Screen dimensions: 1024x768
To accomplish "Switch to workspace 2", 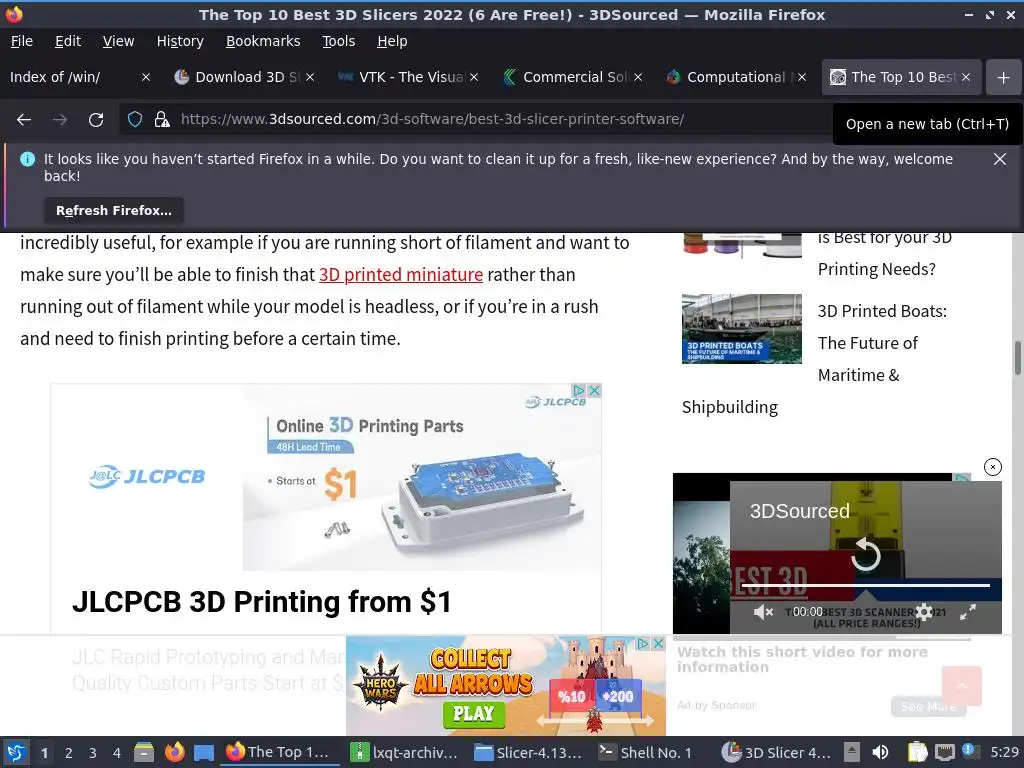I will [x=69, y=753].
